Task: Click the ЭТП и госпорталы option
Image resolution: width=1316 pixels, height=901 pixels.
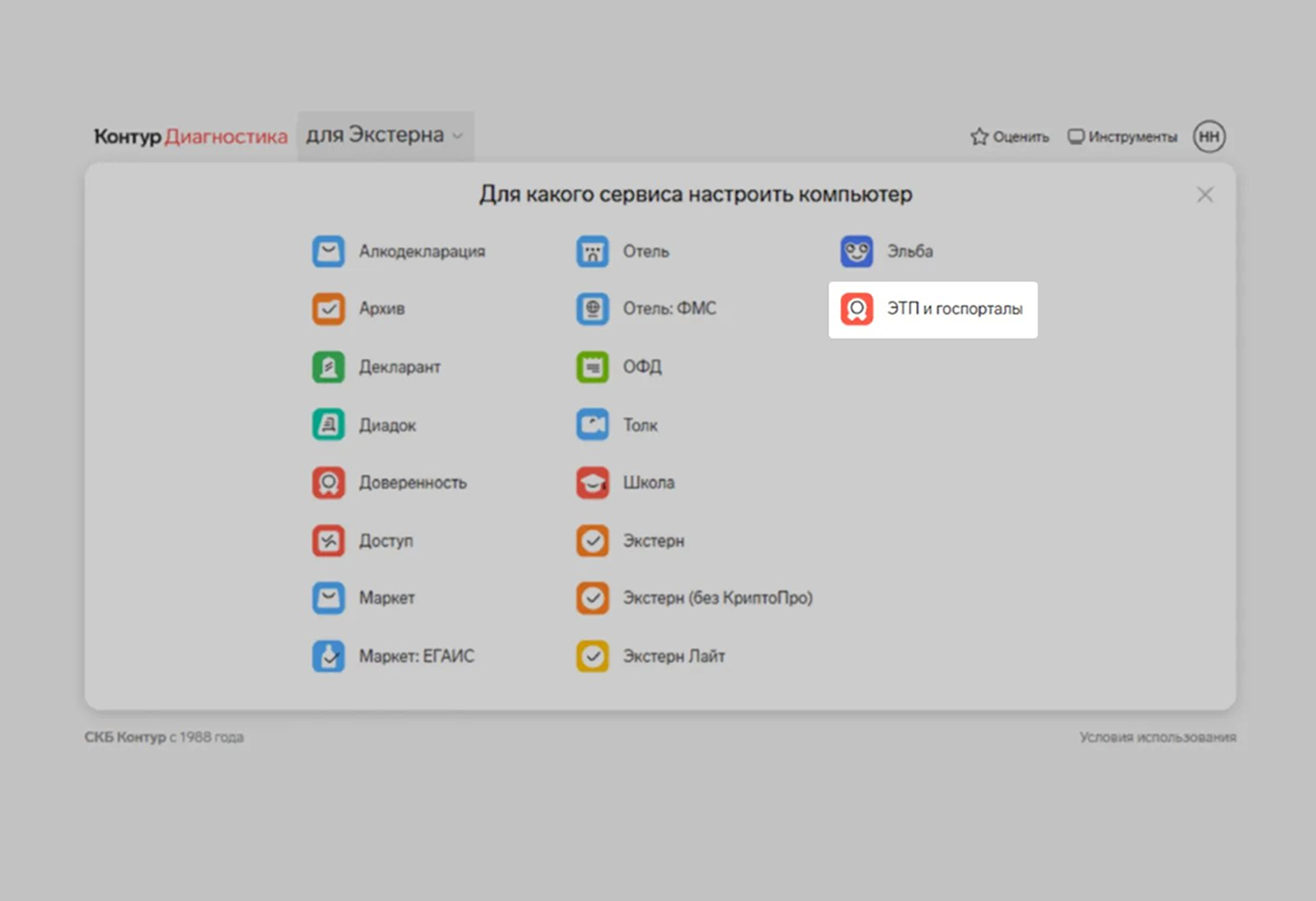Action: click(933, 310)
